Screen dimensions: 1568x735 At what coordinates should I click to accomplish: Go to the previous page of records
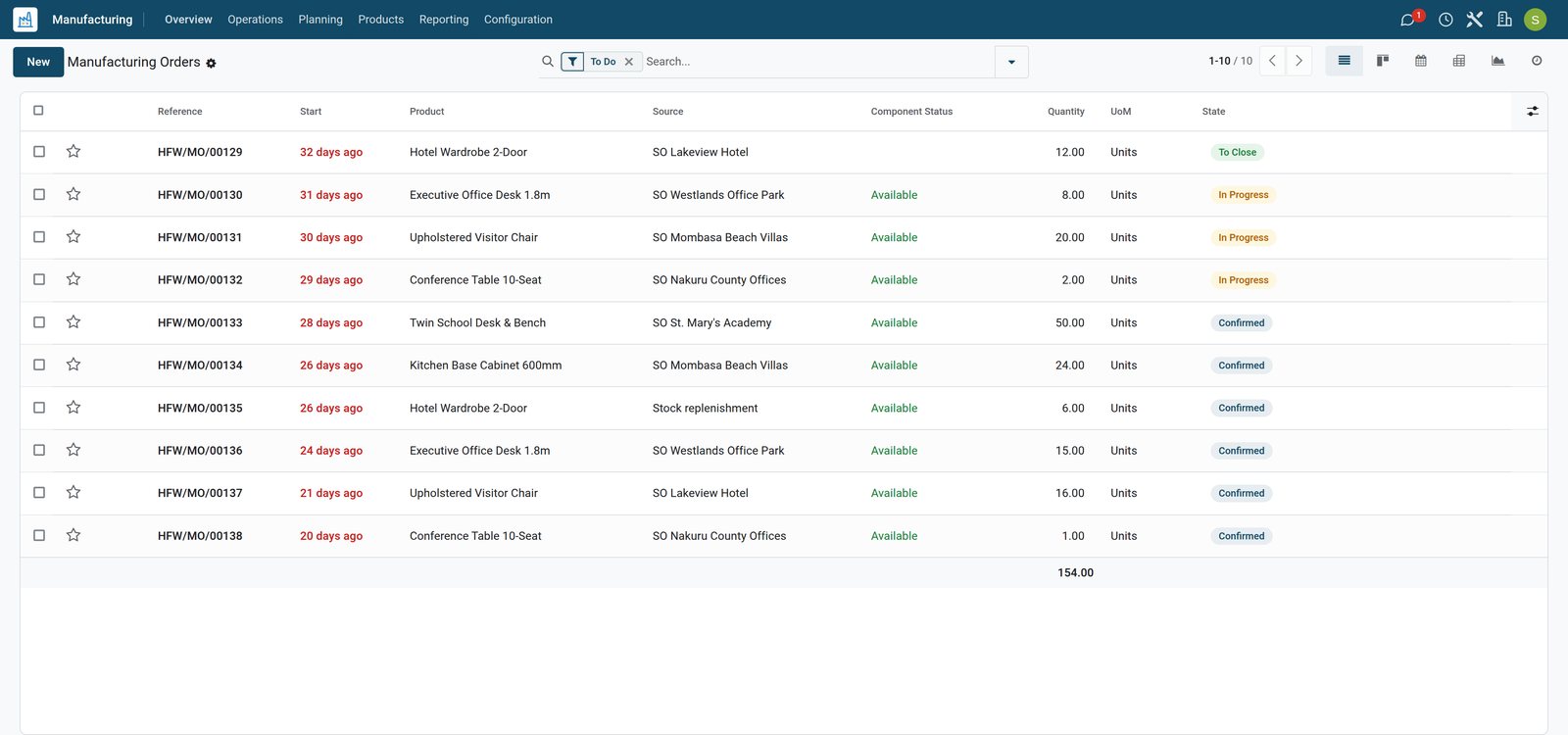1272,61
